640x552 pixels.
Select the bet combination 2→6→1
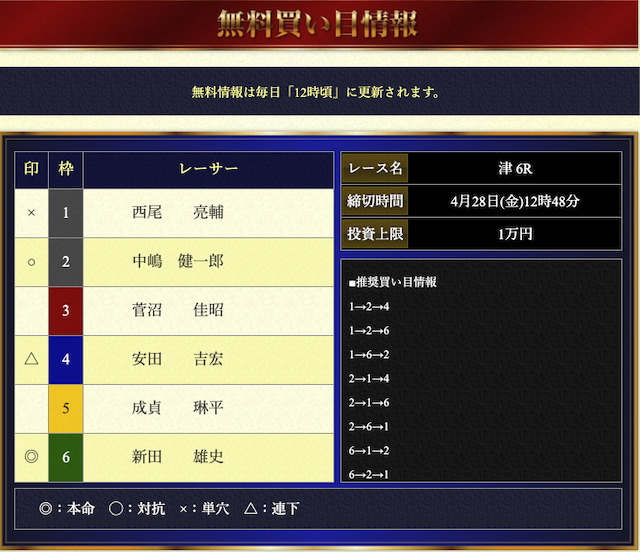[x=369, y=427]
